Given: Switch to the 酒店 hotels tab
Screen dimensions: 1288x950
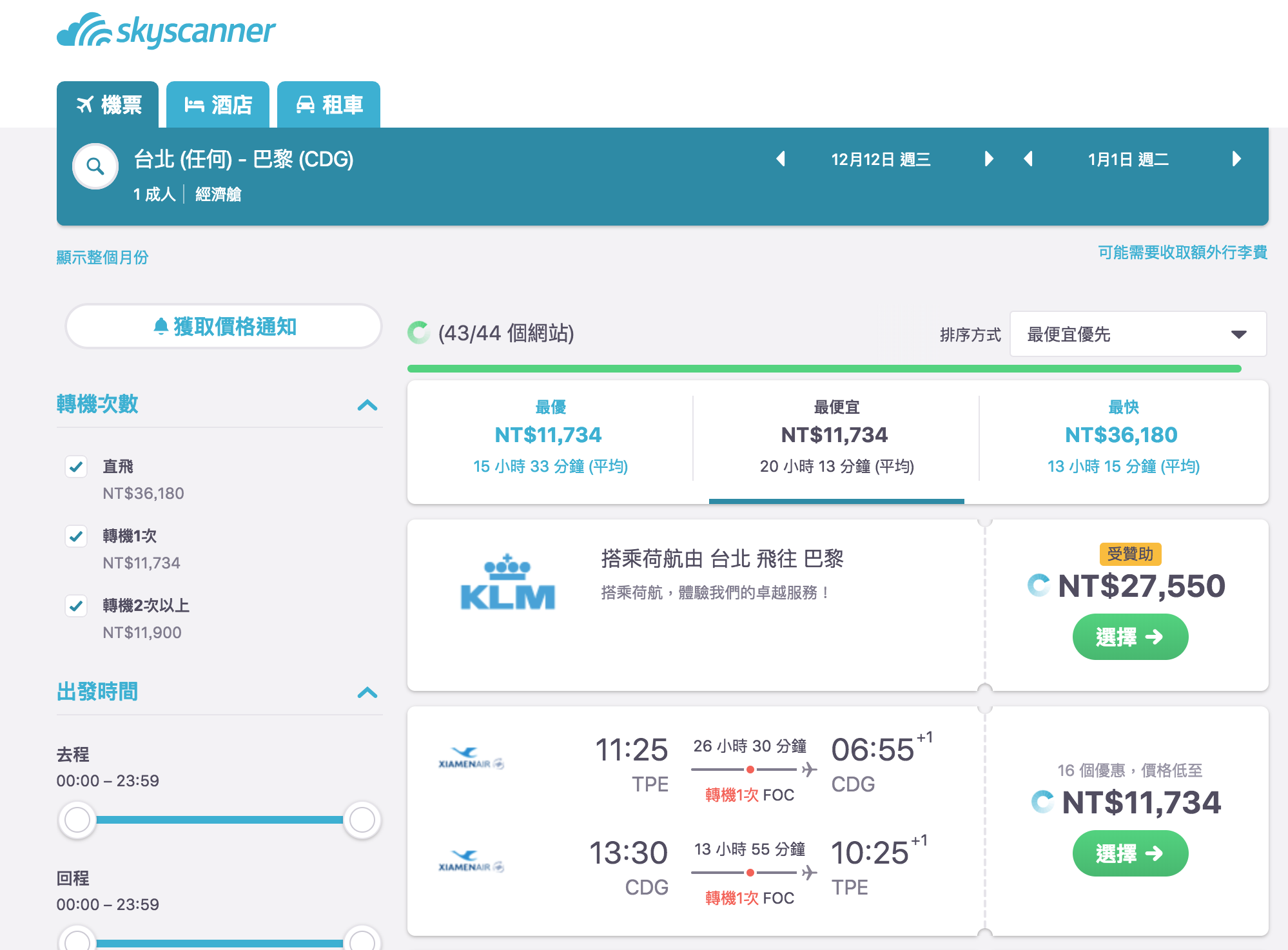Looking at the screenshot, I should (218, 104).
